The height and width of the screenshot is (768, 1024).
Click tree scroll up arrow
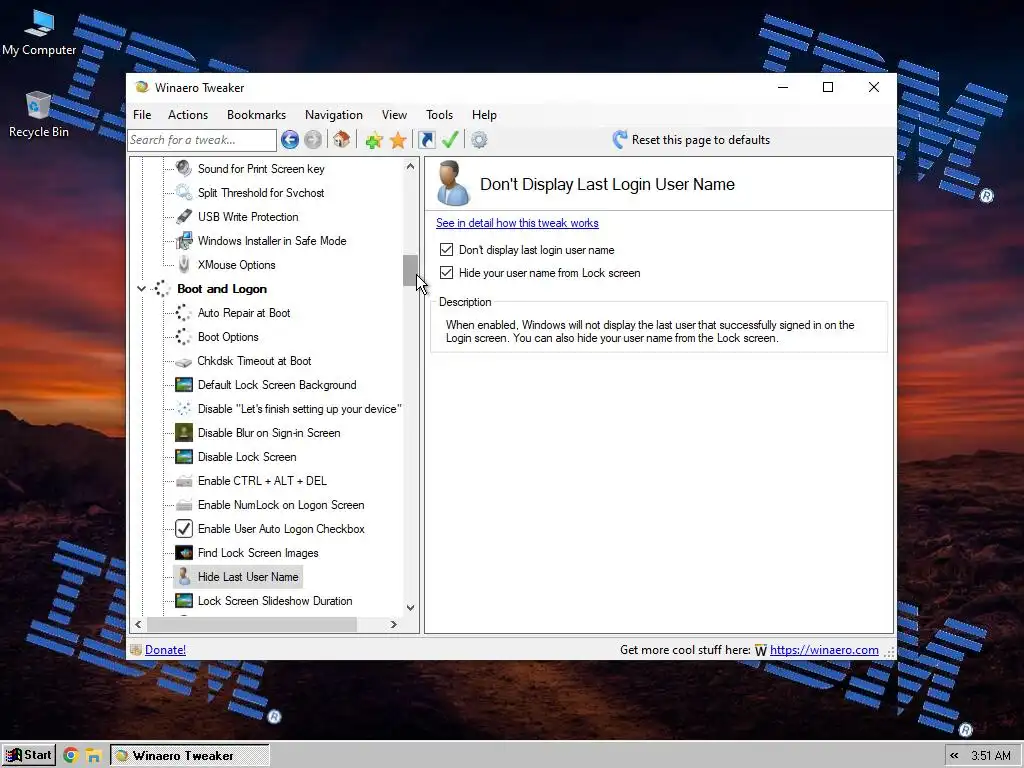tap(410, 166)
